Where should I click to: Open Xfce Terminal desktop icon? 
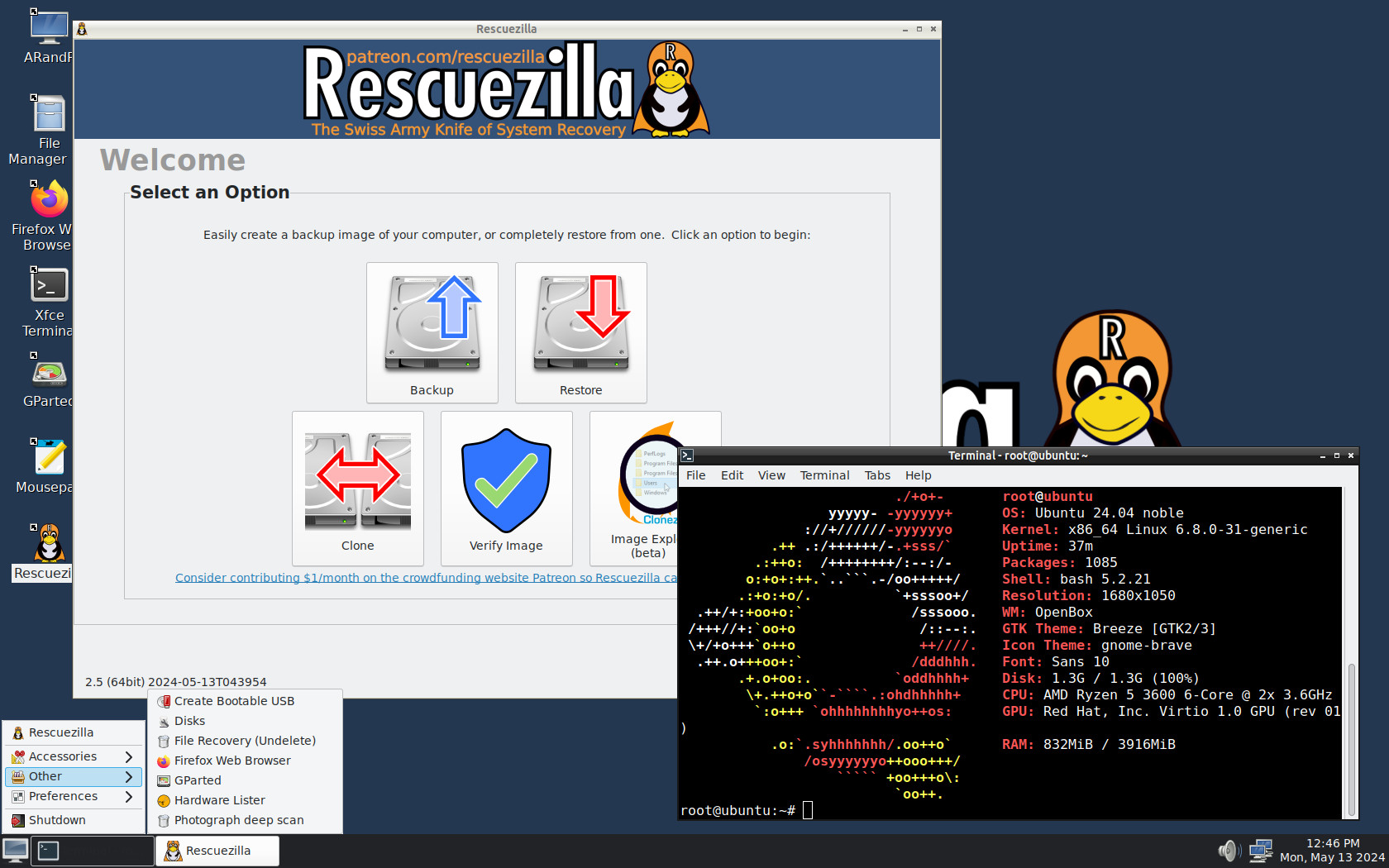tap(46, 303)
